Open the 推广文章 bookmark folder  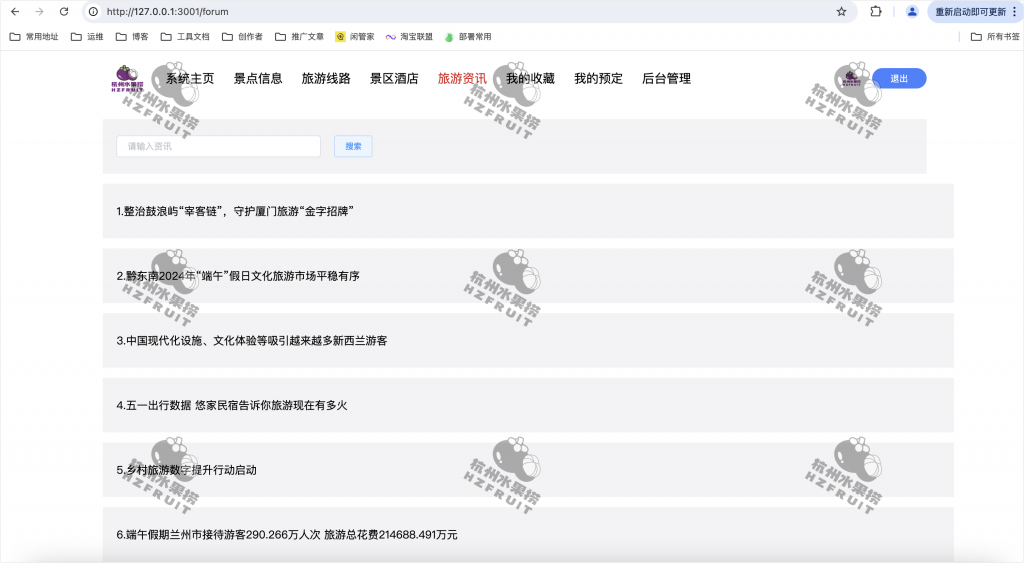300,37
